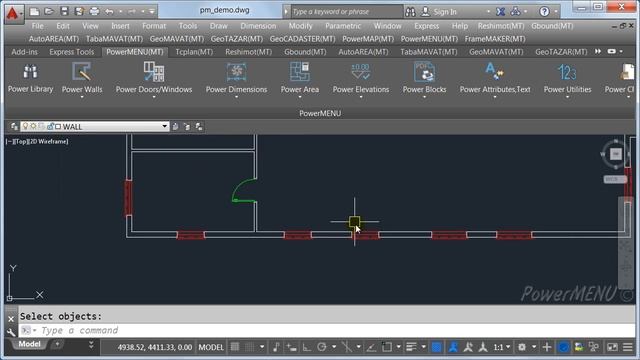Expand polar tracking options arrow

pyautogui.click(x=334, y=347)
